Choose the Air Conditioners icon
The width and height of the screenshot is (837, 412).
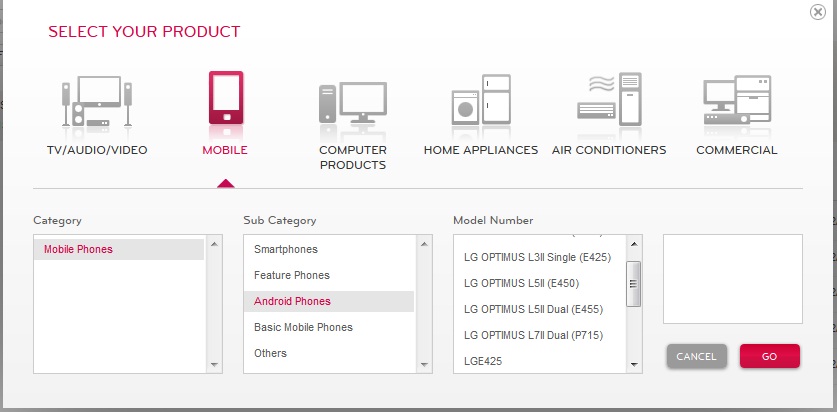pos(609,99)
